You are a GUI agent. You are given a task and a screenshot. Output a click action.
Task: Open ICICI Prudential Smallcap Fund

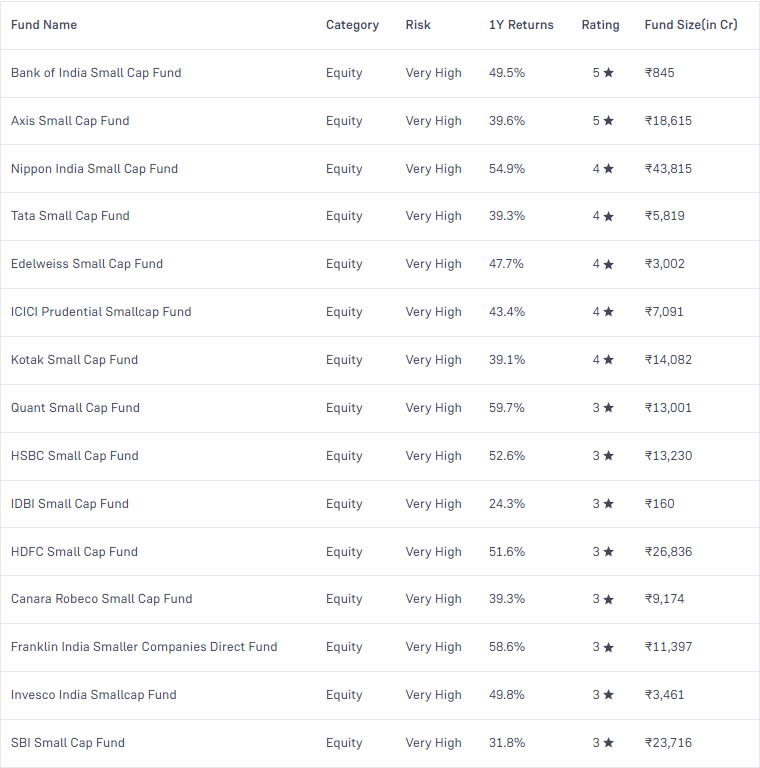pyautogui.click(x=101, y=312)
